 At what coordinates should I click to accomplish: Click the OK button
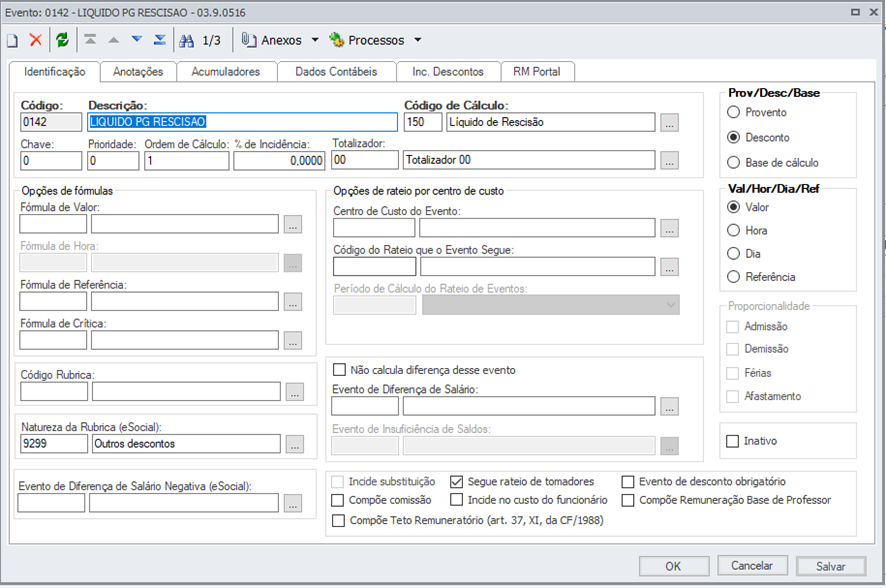(x=674, y=566)
